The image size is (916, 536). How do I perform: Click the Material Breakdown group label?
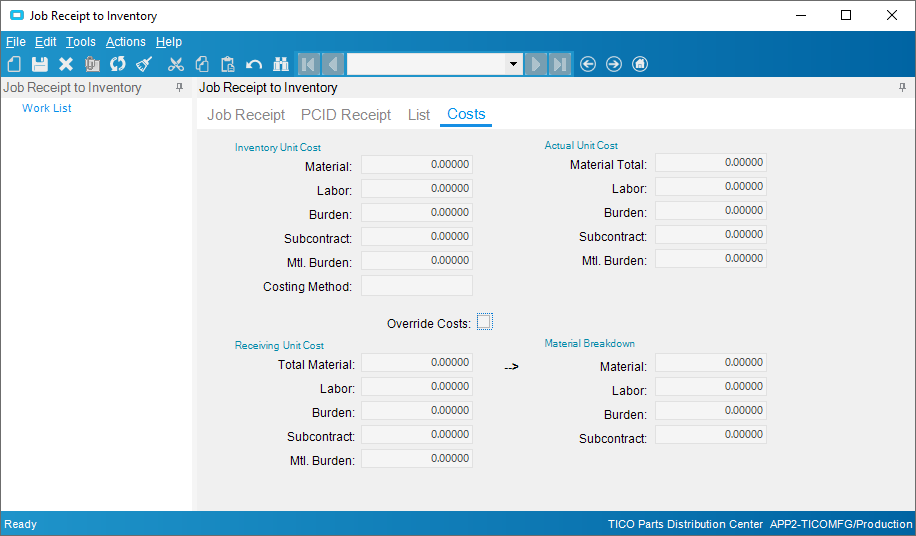click(x=589, y=343)
